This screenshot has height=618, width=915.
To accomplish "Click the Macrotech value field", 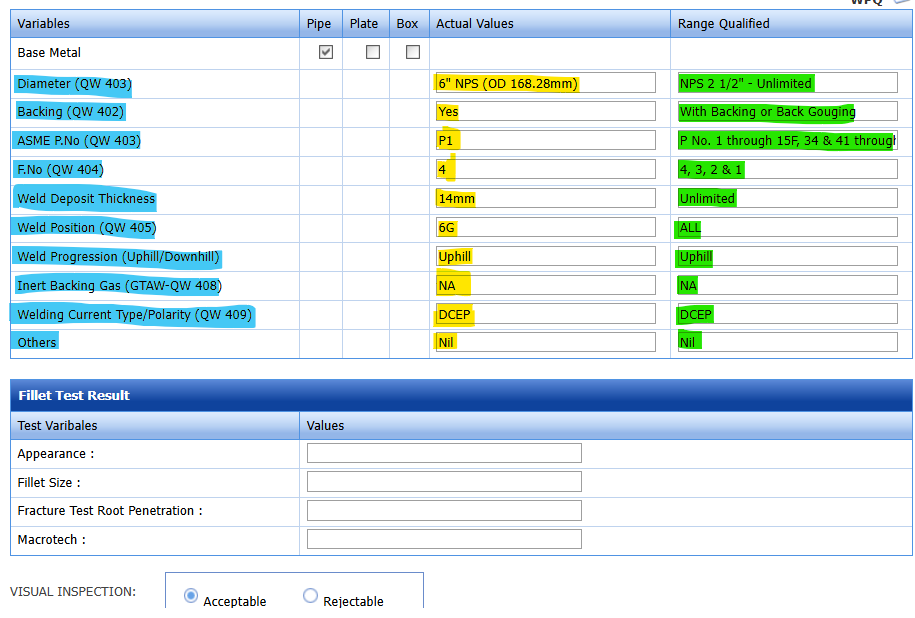I will coord(444,540).
